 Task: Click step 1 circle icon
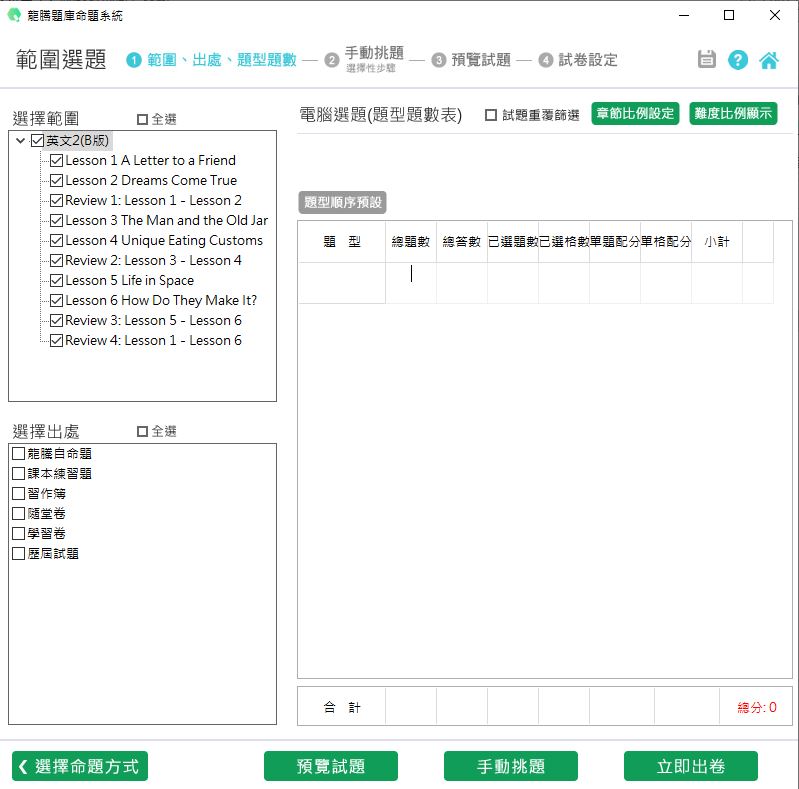click(134, 60)
